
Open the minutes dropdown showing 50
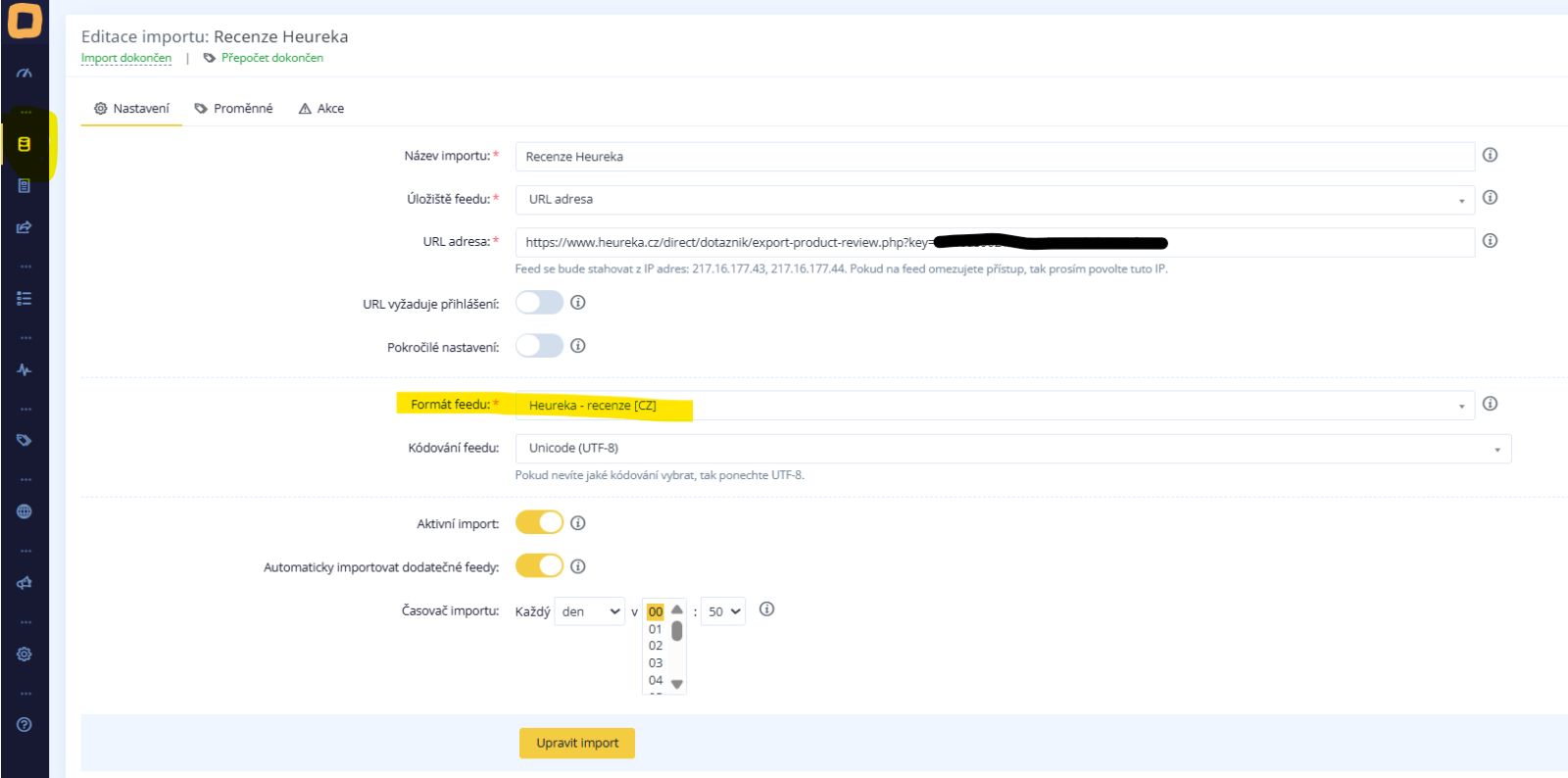click(x=723, y=611)
